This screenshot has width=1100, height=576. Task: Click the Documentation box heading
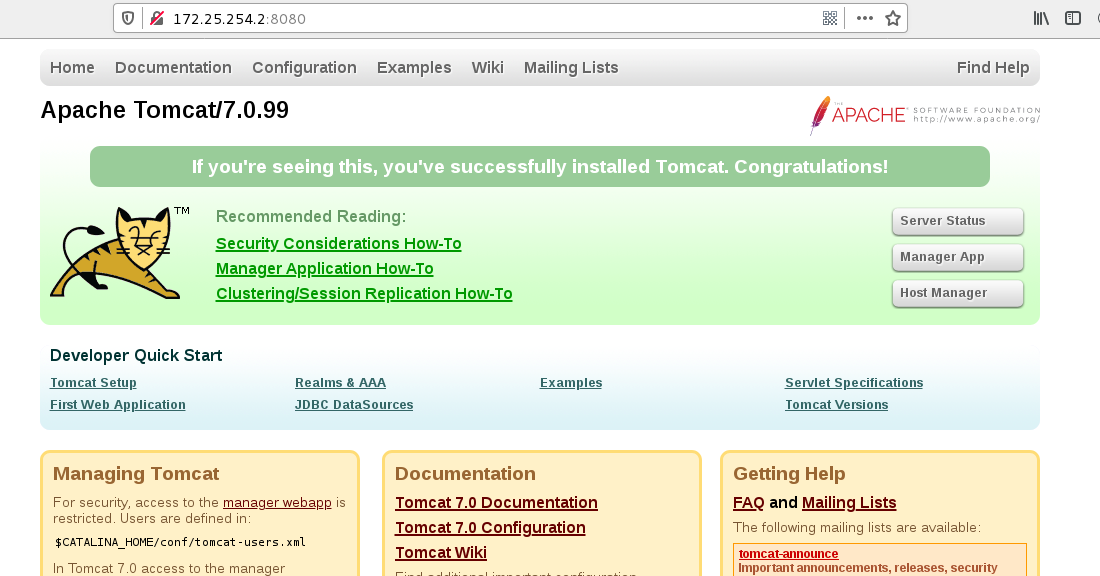[x=465, y=474]
